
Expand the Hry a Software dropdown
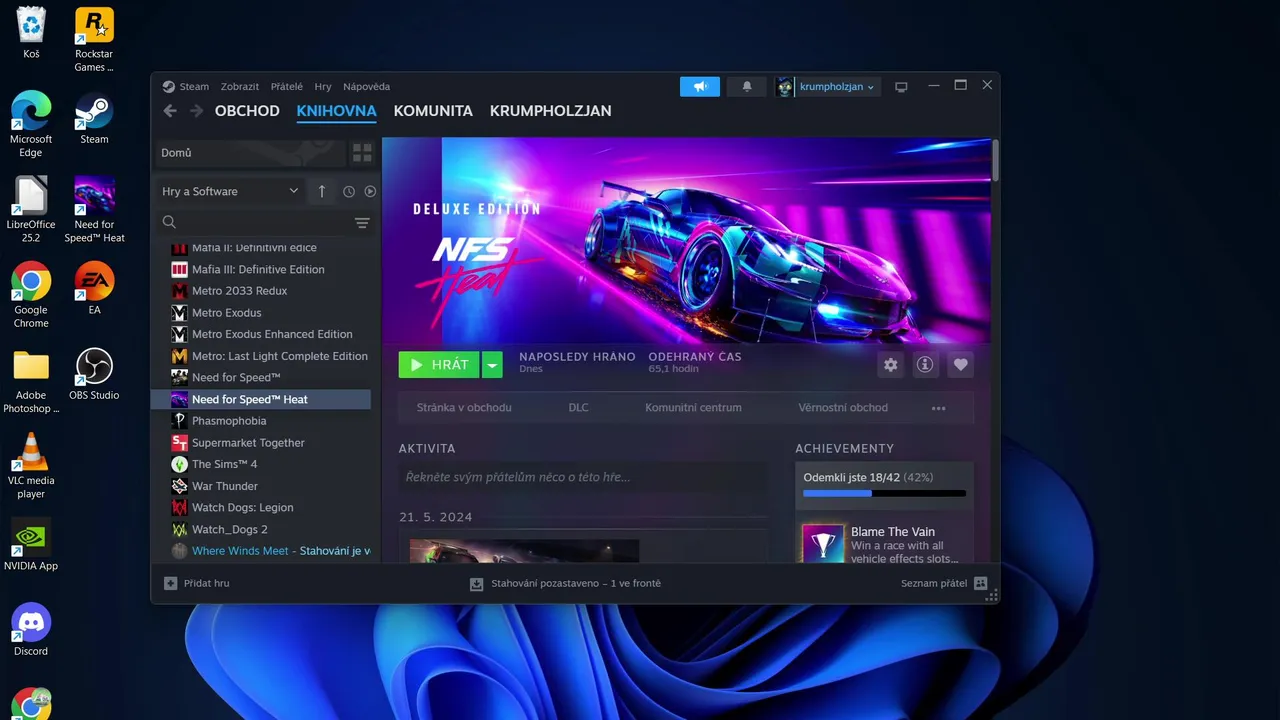(230, 191)
